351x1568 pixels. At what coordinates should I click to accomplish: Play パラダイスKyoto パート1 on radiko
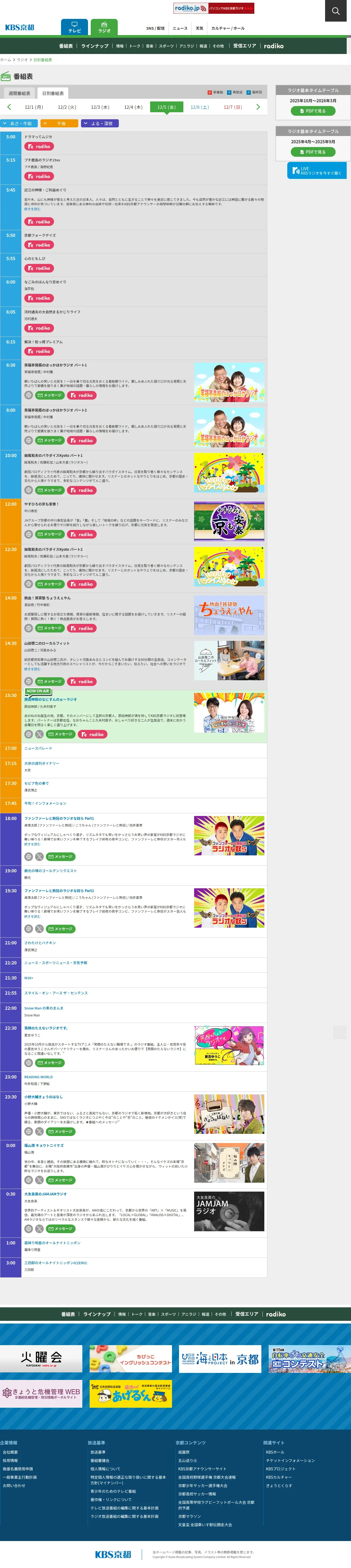(x=82, y=491)
